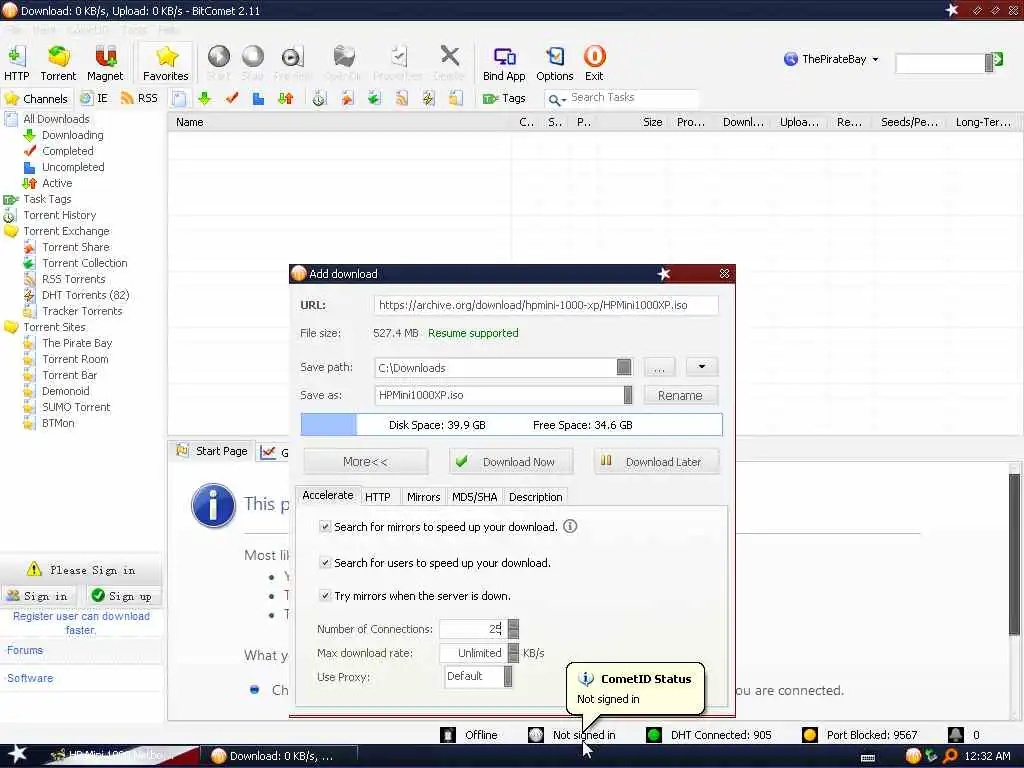The width and height of the screenshot is (1024, 768).
Task: Open the RSS toolbar item
Action: (x=139, y=99)
